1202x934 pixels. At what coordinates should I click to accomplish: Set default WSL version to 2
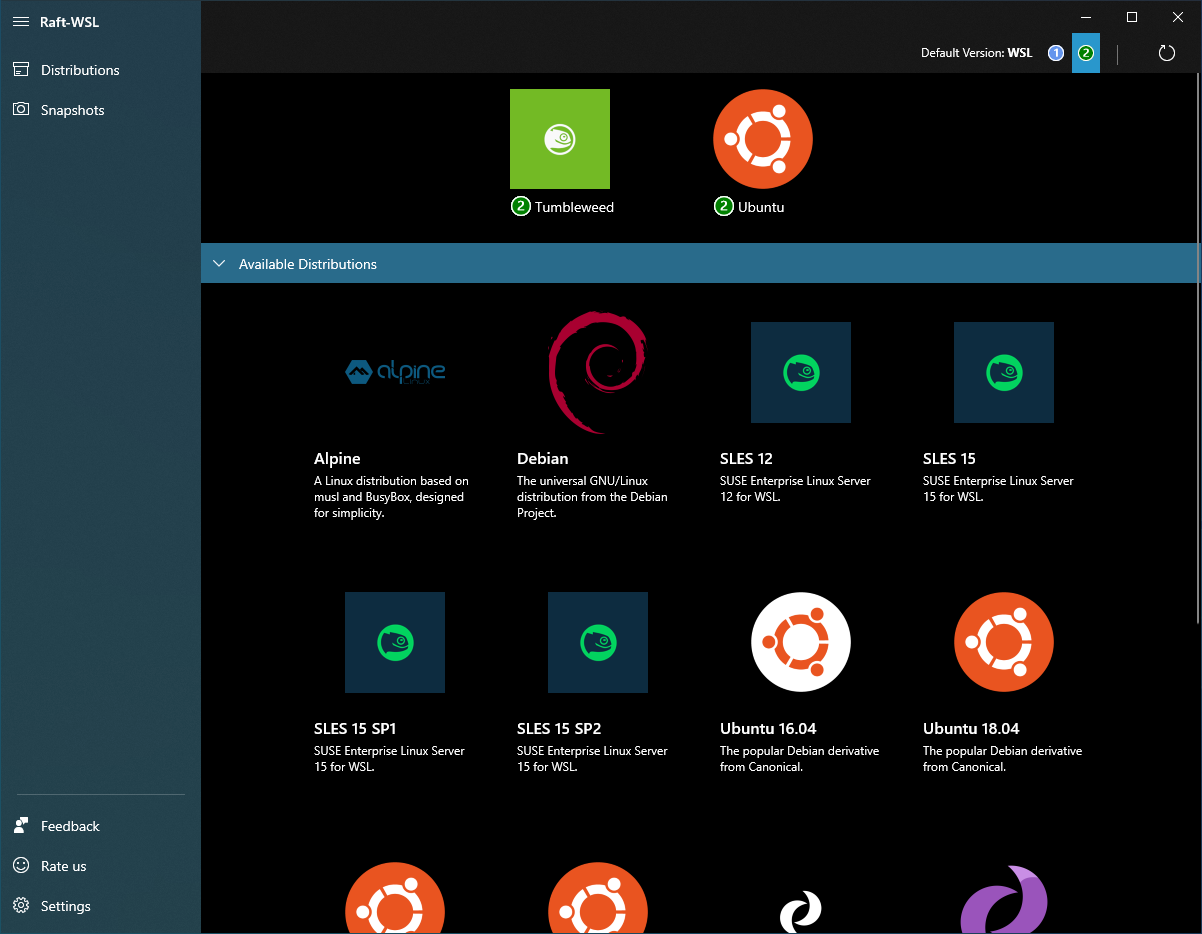click(1086, 53)
